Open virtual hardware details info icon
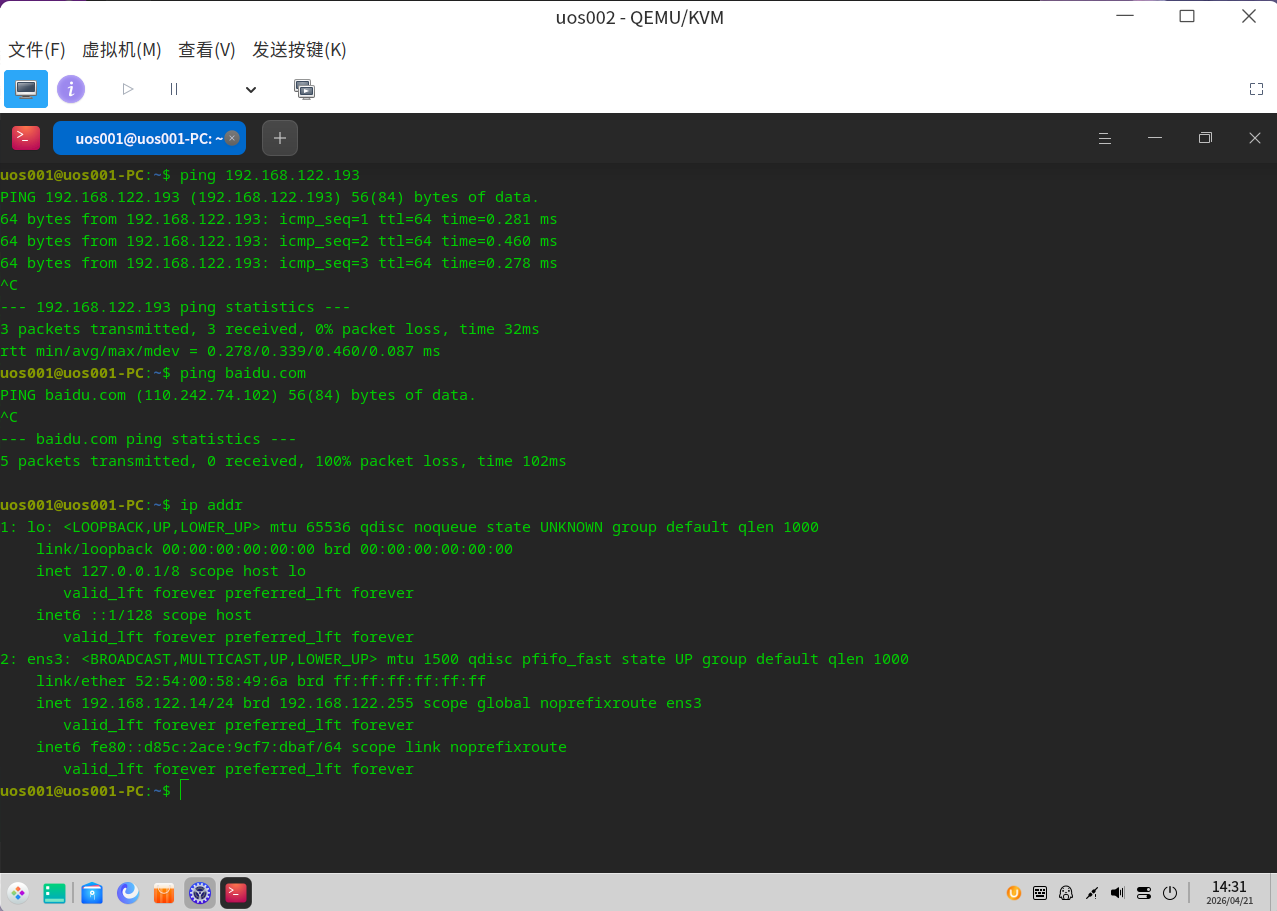Viewport: 1277px width, 911px height. point(71,89)
